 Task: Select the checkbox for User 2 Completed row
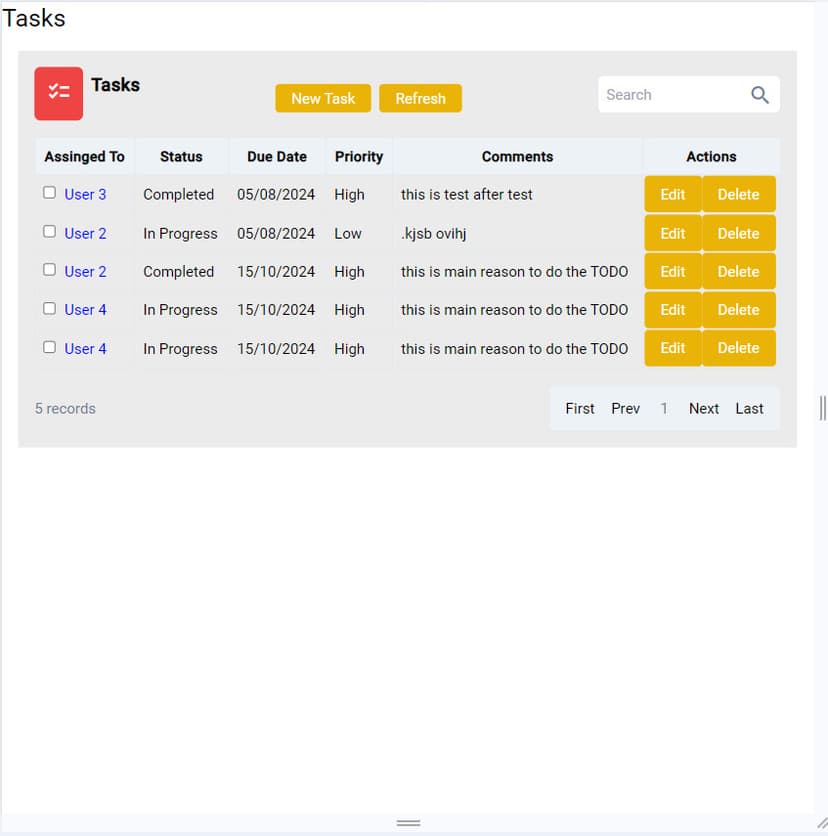[50, 270]
